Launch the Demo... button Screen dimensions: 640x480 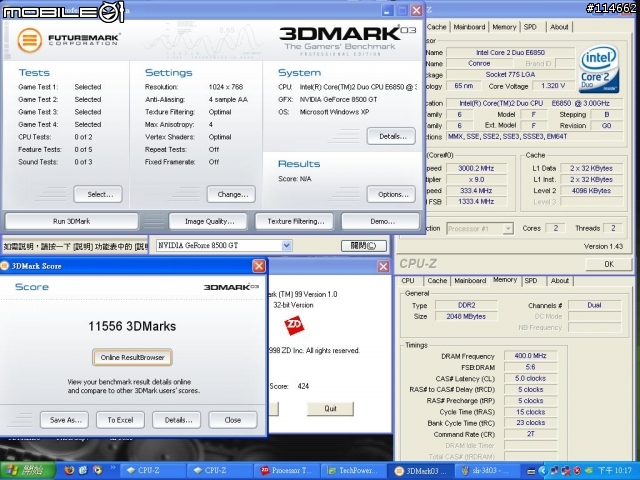click(x=381, y=221)
